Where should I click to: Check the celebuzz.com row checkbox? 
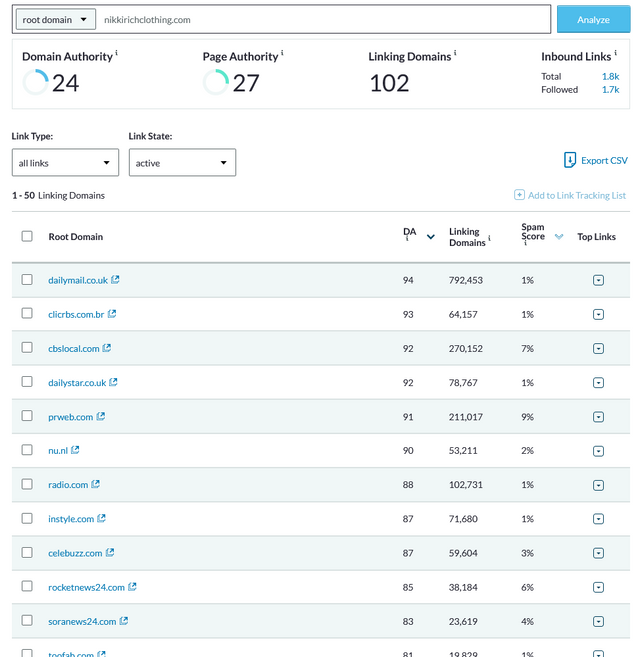[x=27, y=553]
